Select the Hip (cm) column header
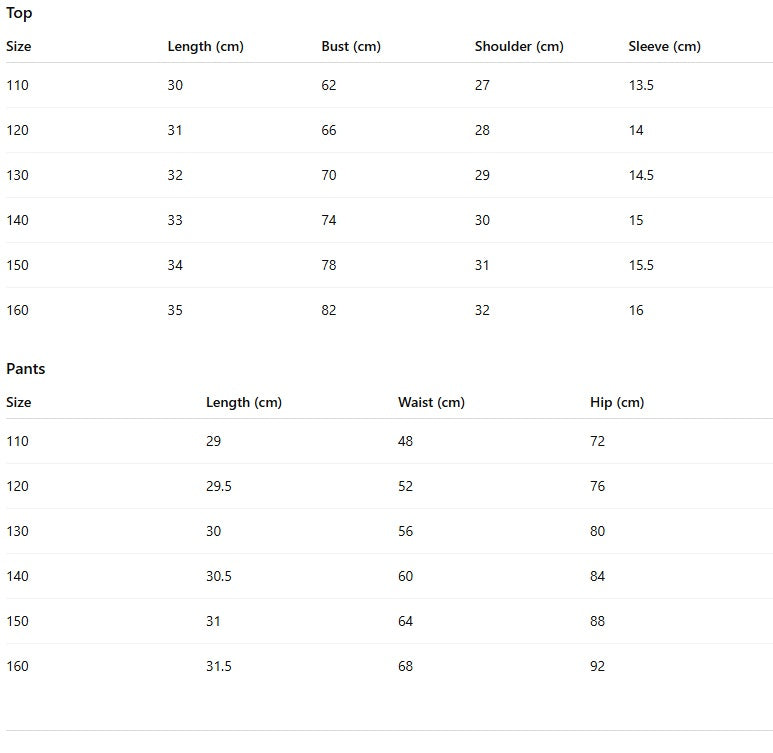 617,402
